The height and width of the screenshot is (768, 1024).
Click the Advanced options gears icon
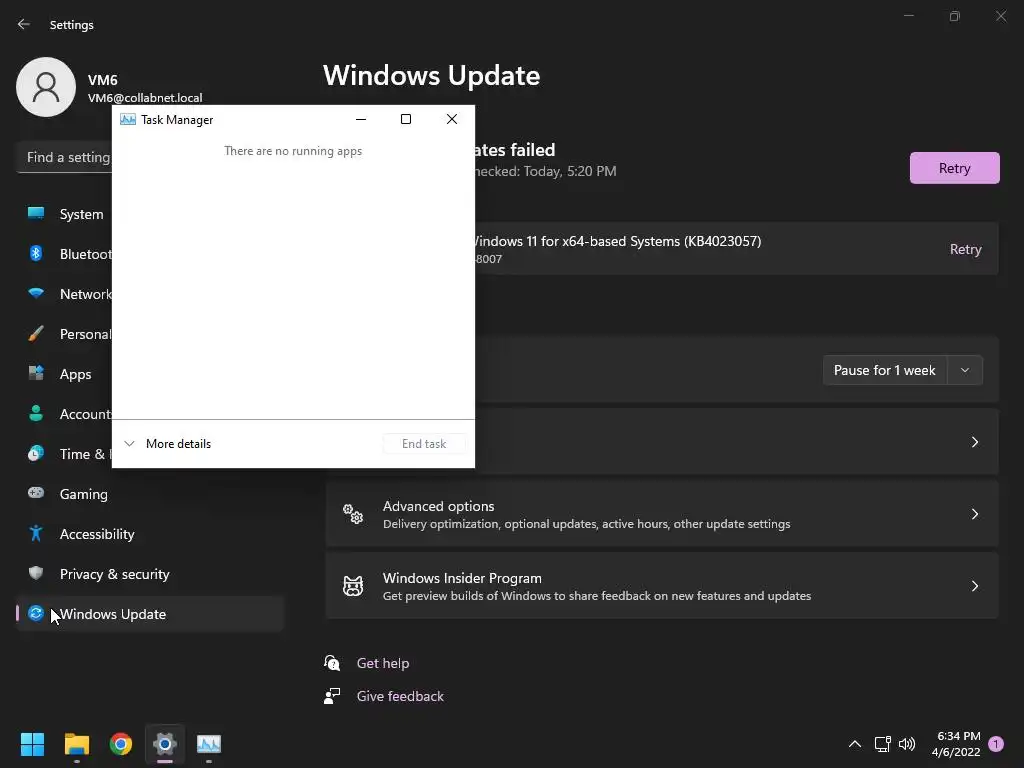pyautogui.click(x=353, y=514)
